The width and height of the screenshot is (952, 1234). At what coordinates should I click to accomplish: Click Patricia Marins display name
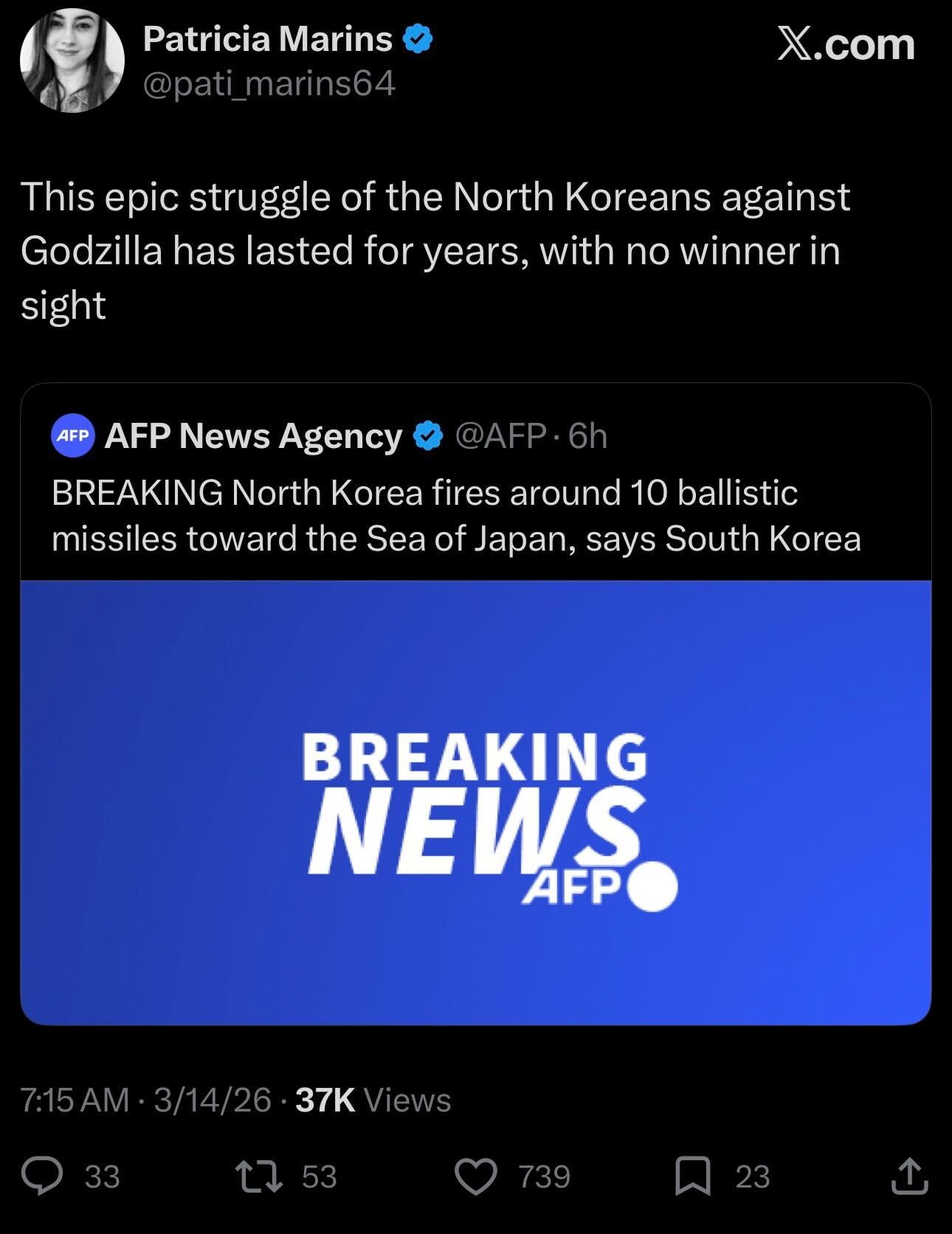pos(267,39)
